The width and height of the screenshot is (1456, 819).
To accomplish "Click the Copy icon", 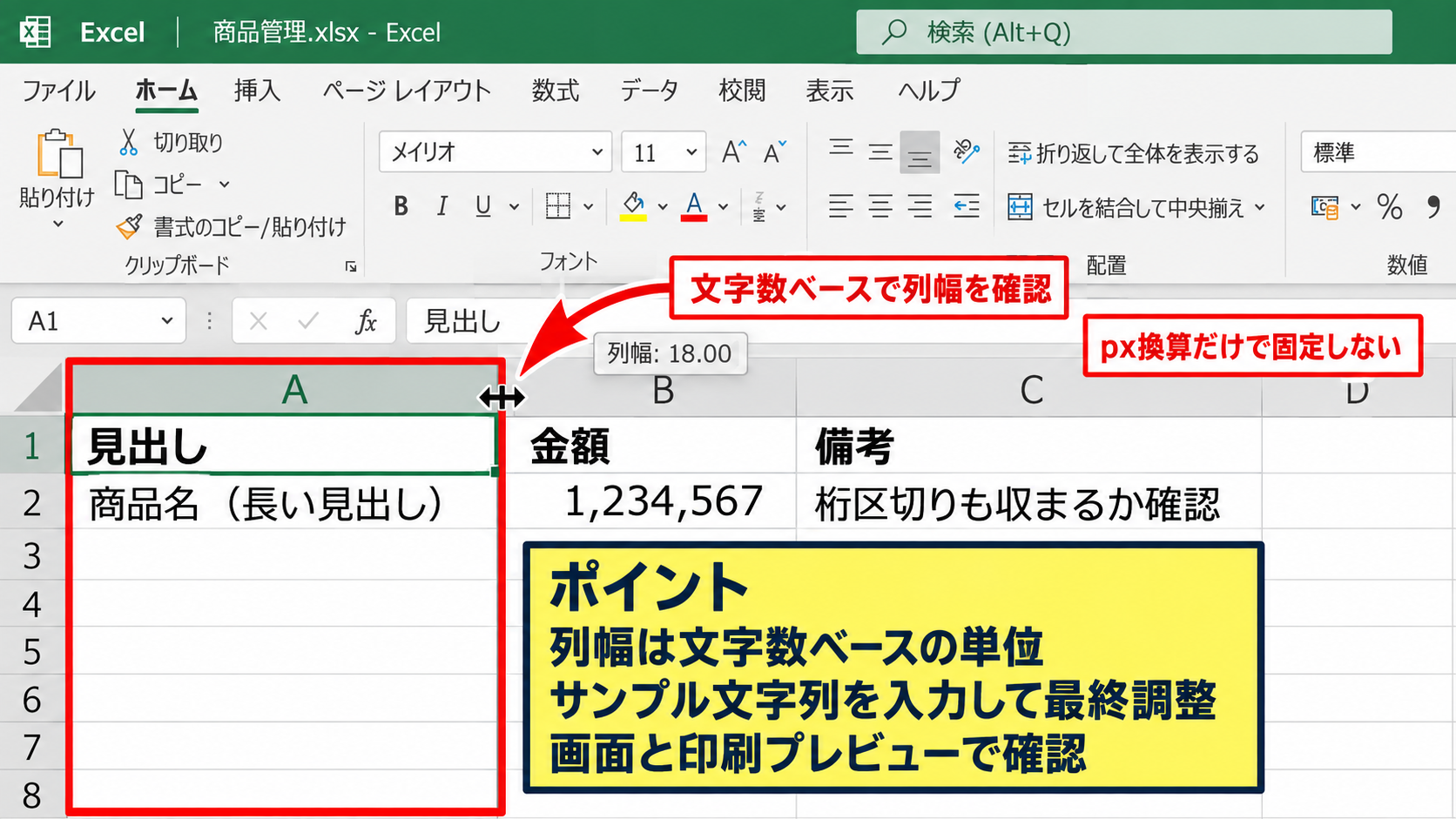I will pyautogui.click(x=129, y=185).
